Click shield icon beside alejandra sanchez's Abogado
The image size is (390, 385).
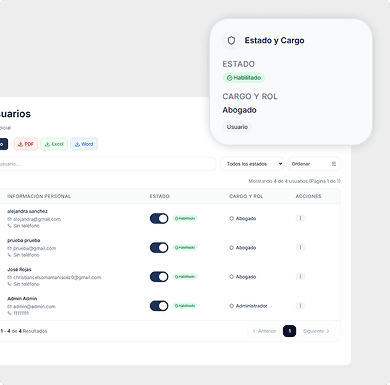pos(231,219)
